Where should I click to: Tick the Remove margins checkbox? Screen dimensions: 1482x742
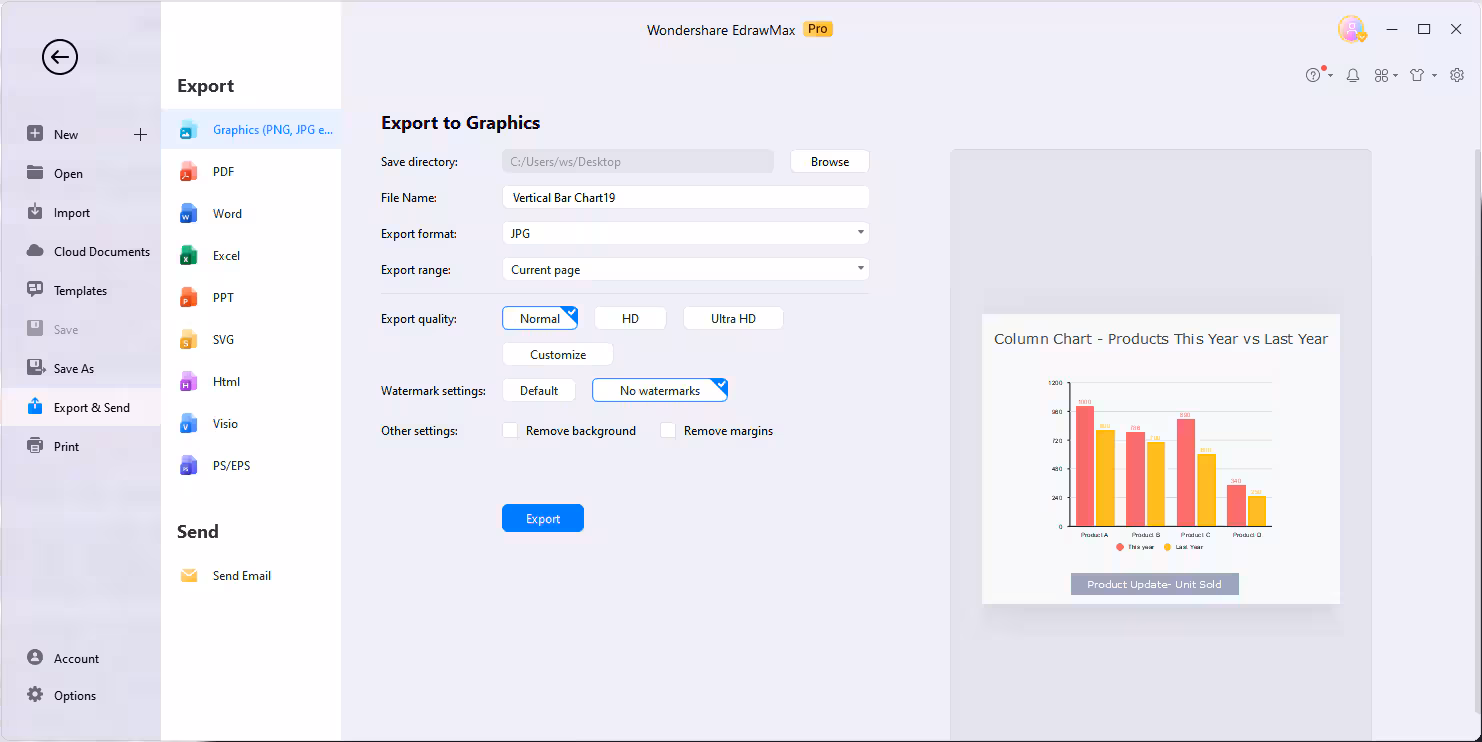668,431
